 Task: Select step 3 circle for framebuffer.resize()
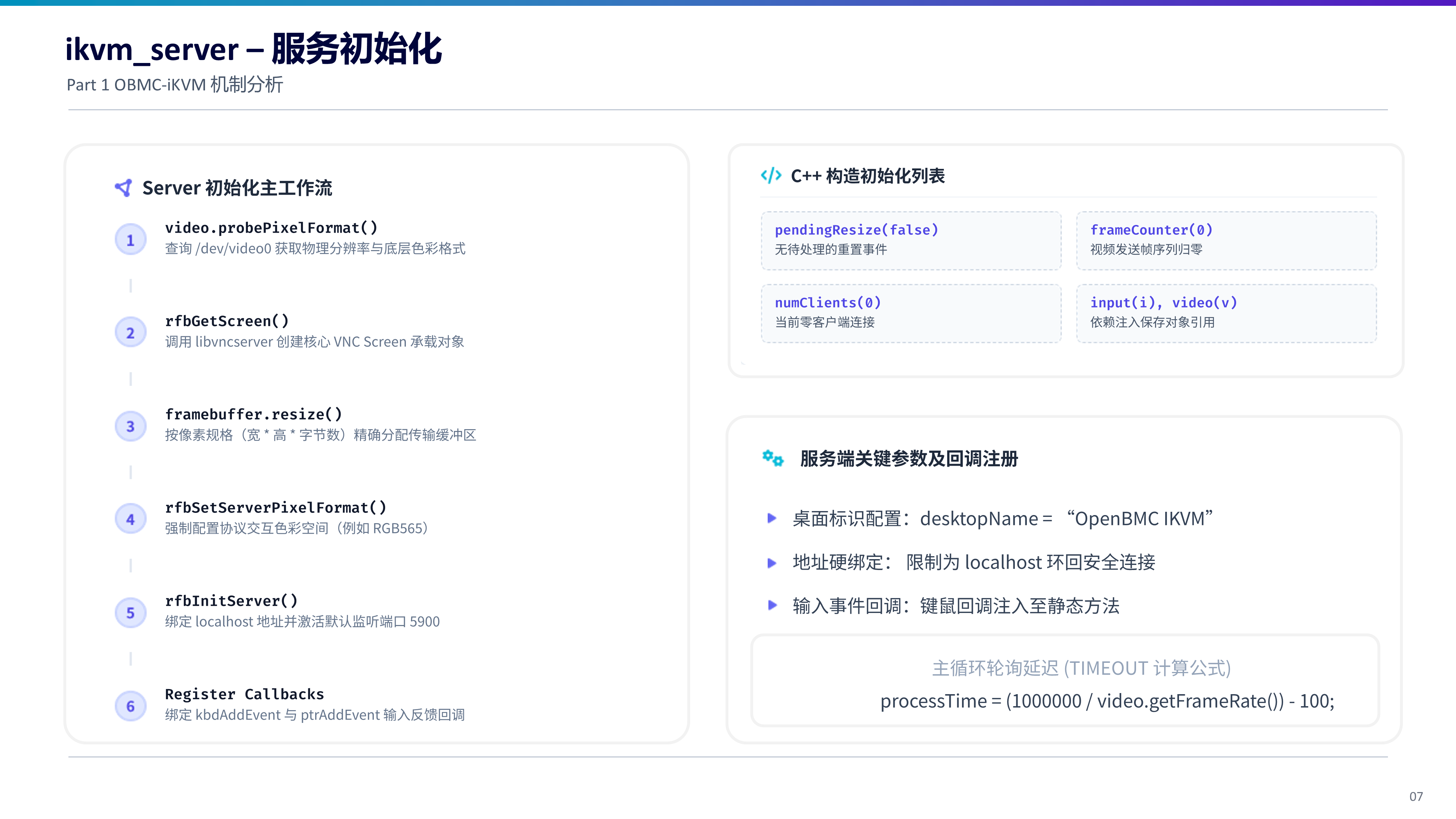coord(131,426)
